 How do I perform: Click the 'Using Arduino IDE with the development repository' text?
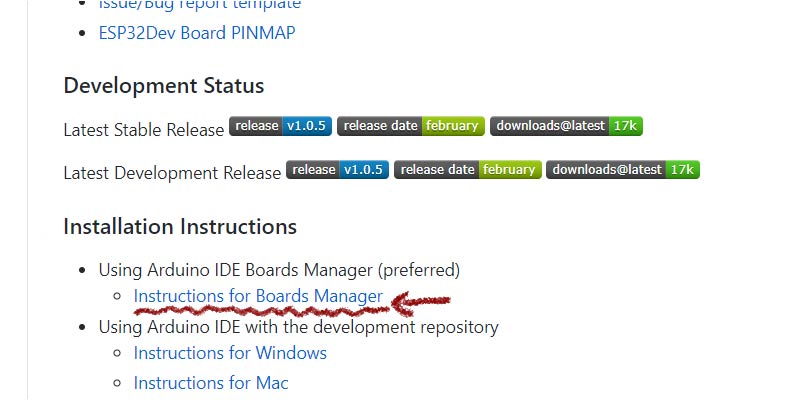[298, 327]
